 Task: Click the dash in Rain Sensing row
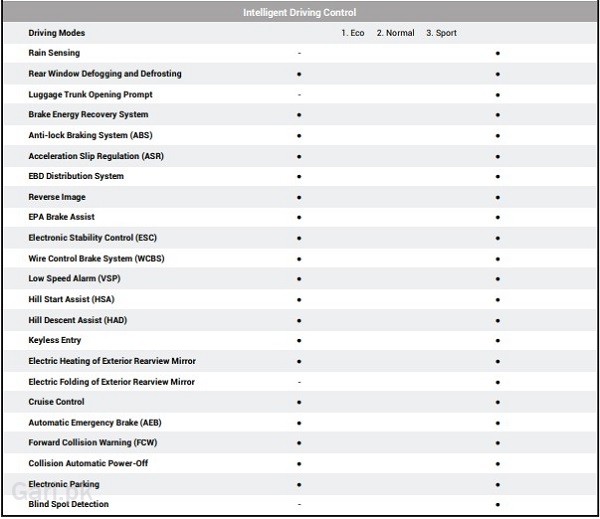click(x=299, y=53)
